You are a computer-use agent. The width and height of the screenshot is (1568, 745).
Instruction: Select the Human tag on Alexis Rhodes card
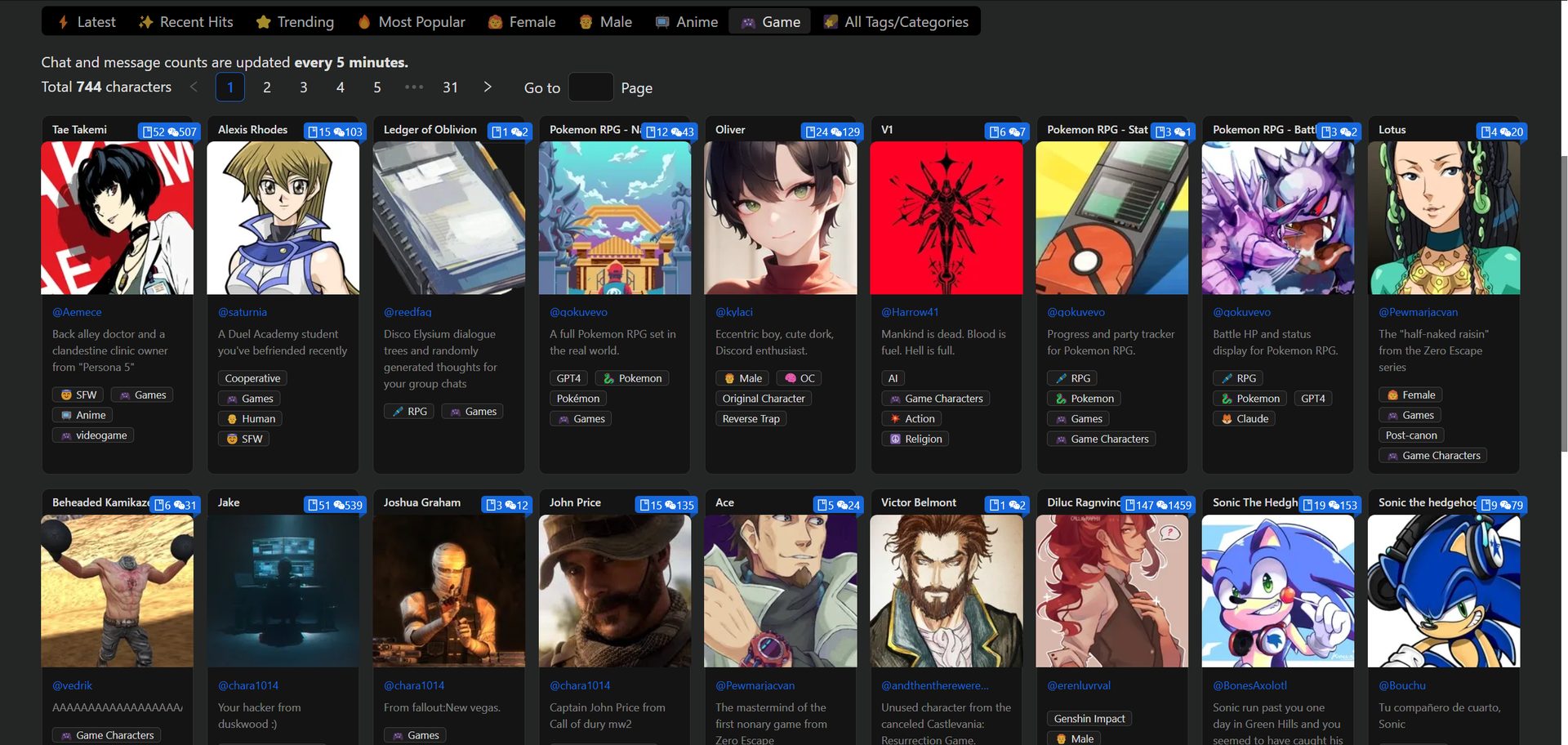point(250,418)
